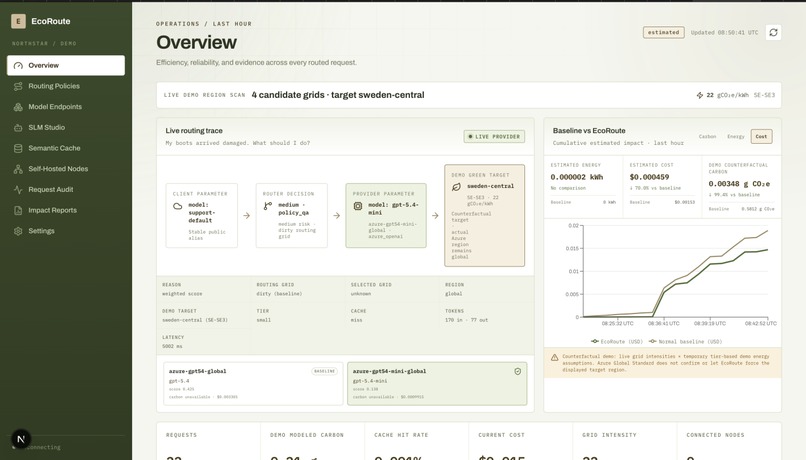Image resolution: width=806 pixels, height=460 pixels.
Task: Toggle EcoRoute (USD) legend series
Action: click(x=617, y=341)
